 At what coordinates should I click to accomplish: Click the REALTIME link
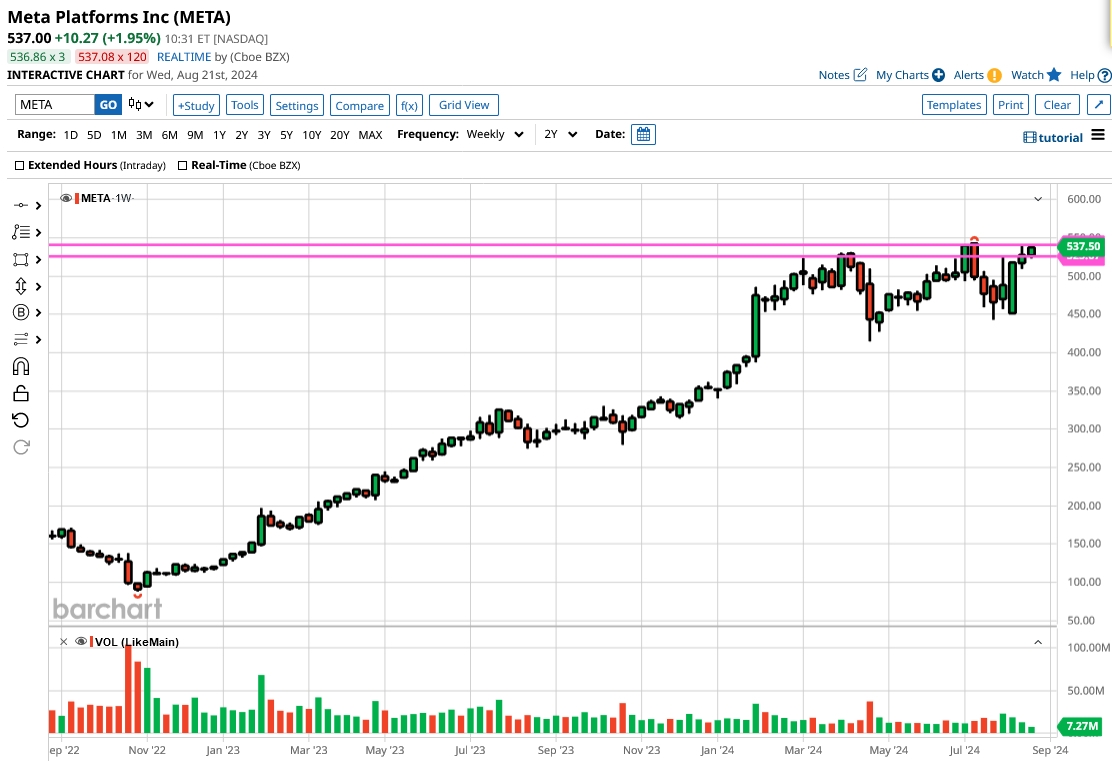click(184, 57)
